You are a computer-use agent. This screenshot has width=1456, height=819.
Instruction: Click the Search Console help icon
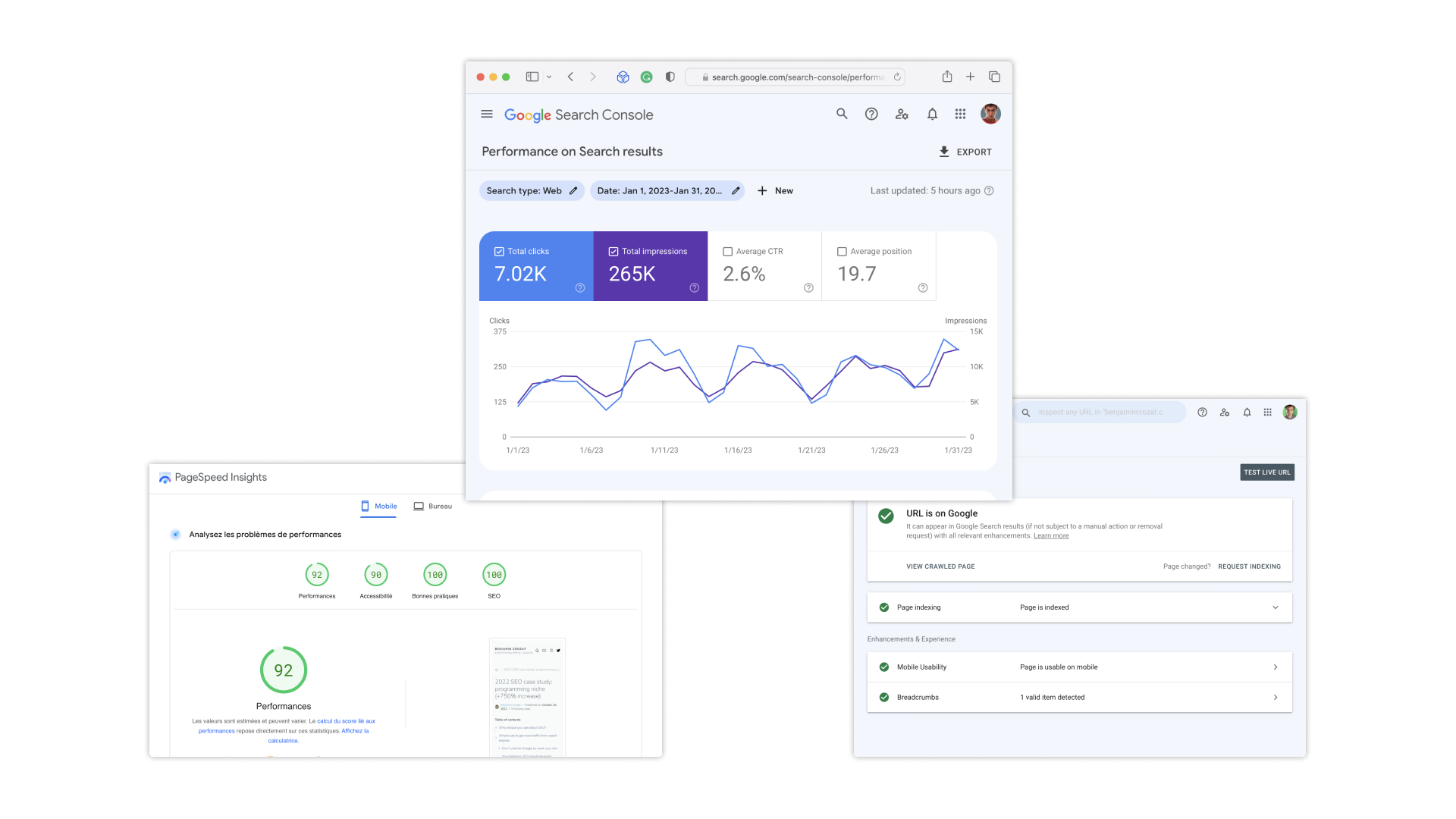pos(871,114)
